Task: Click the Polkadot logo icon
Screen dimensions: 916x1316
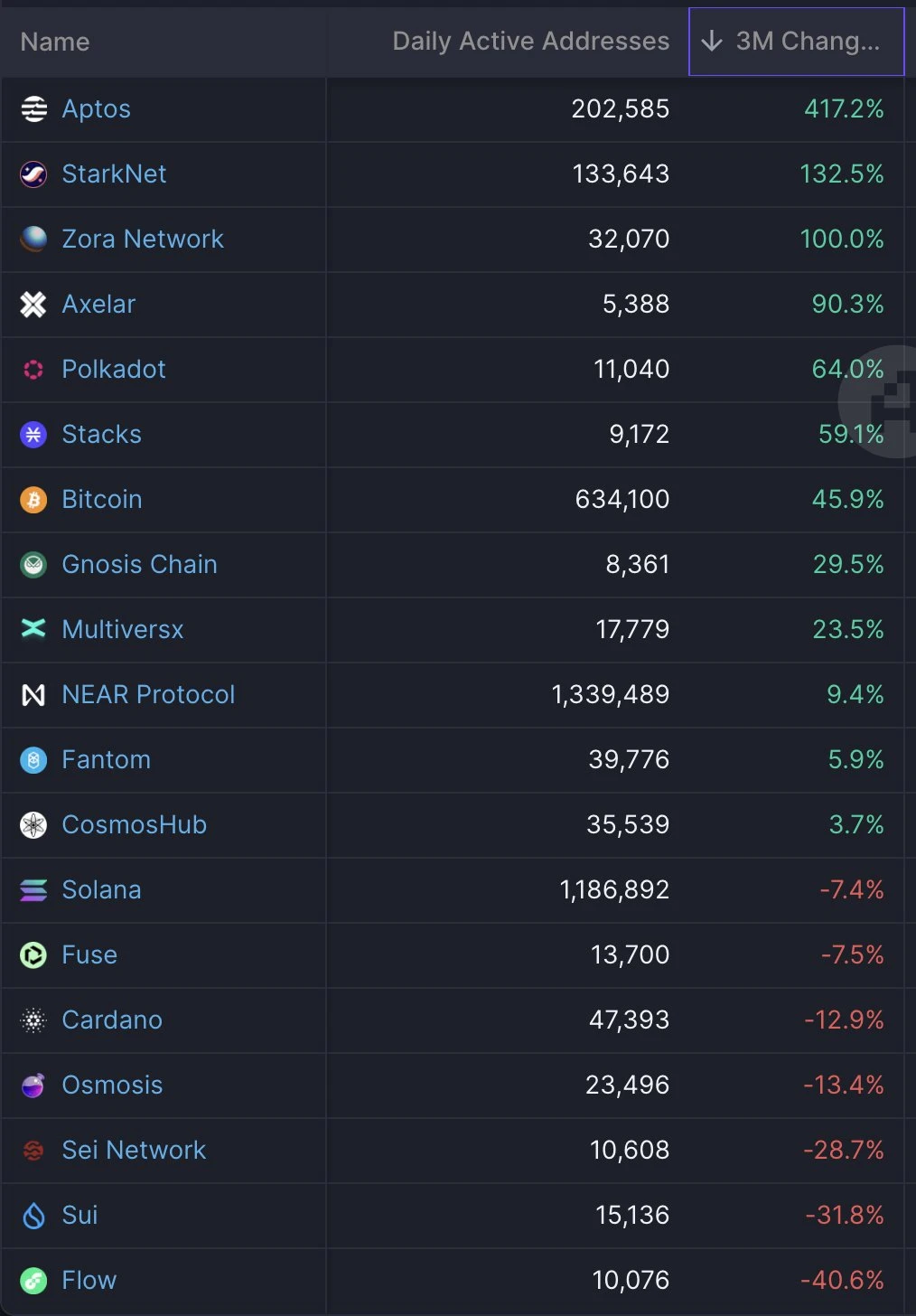Action: pos(33,370)
